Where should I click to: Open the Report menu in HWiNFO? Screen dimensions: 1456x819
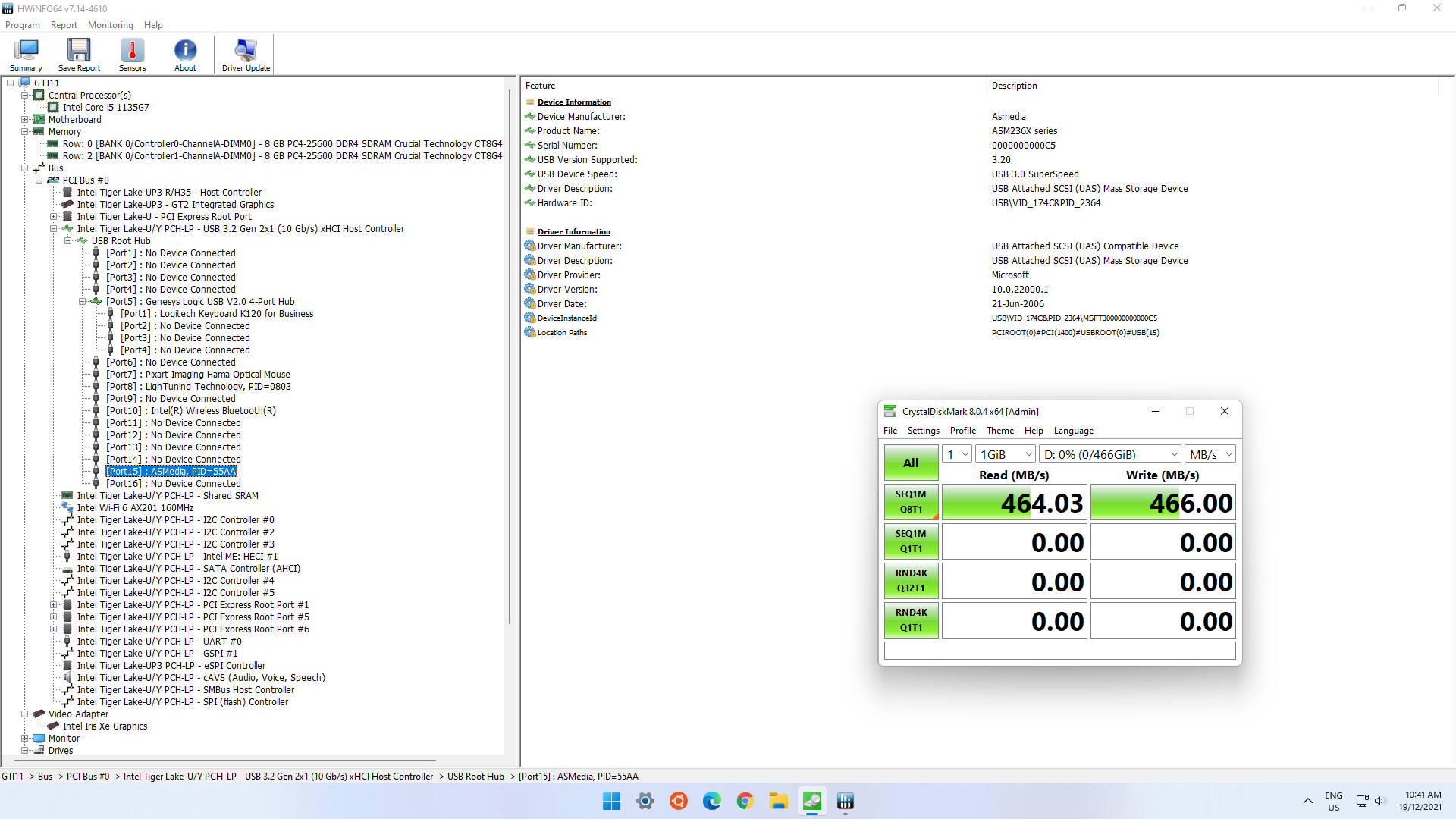64,25
